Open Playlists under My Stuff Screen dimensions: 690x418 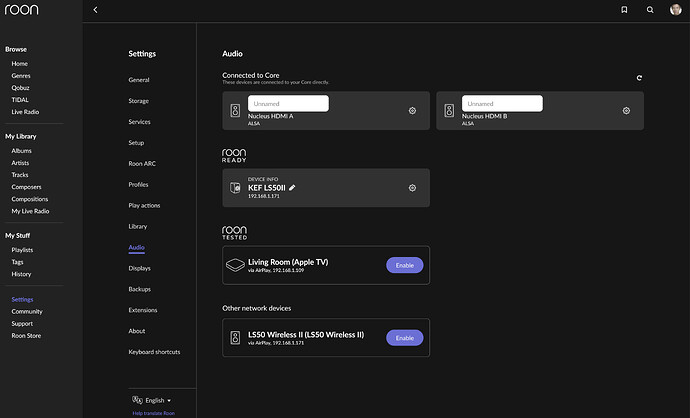coord(22,250)
